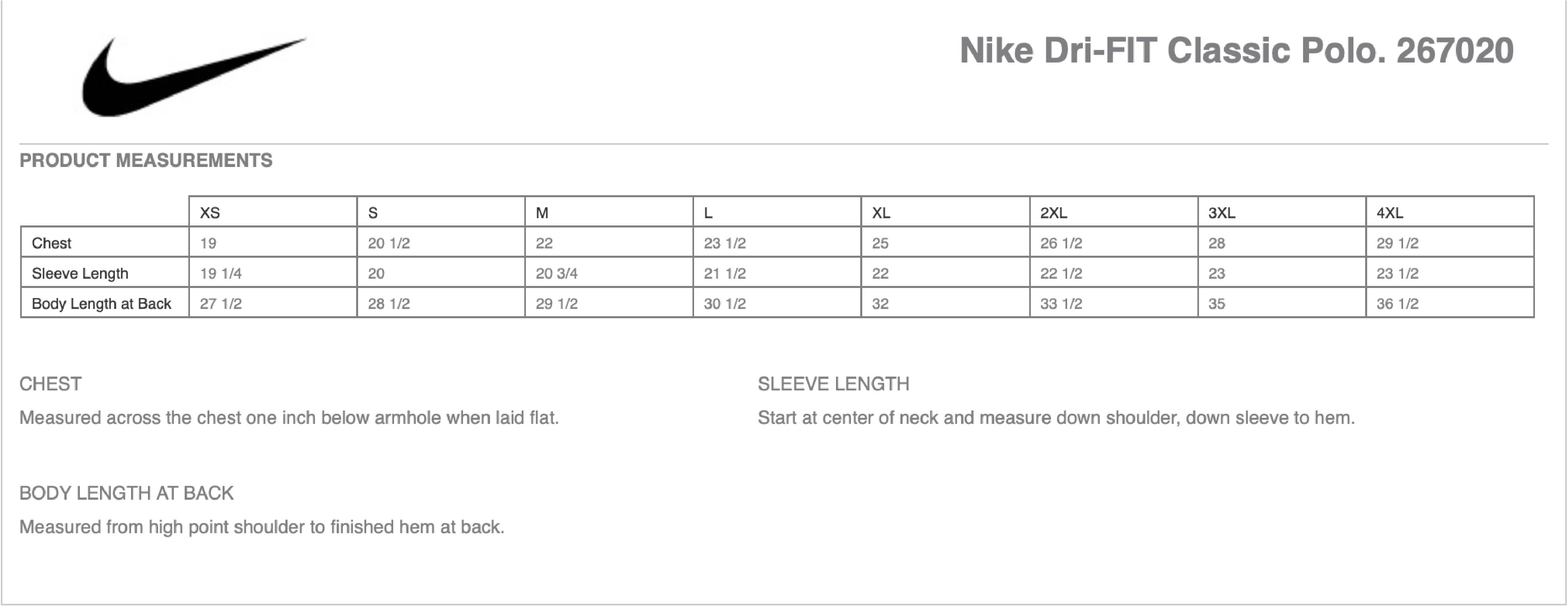Click the Chest row label

click(x=52, y=244)
